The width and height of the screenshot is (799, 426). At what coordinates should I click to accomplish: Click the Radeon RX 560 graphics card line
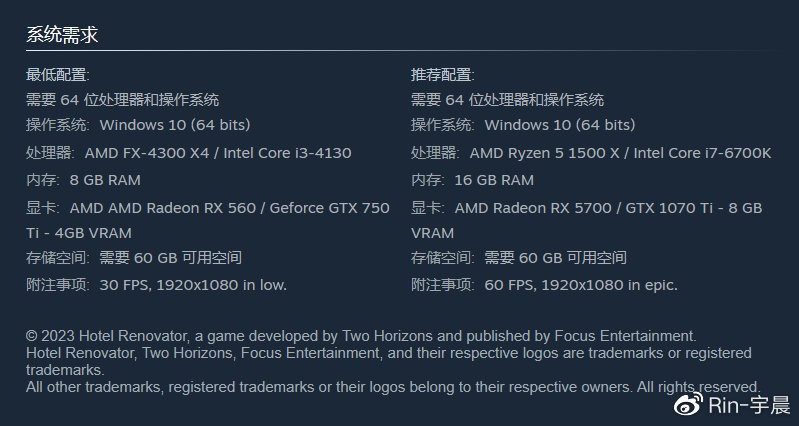(x=208, y=220)
